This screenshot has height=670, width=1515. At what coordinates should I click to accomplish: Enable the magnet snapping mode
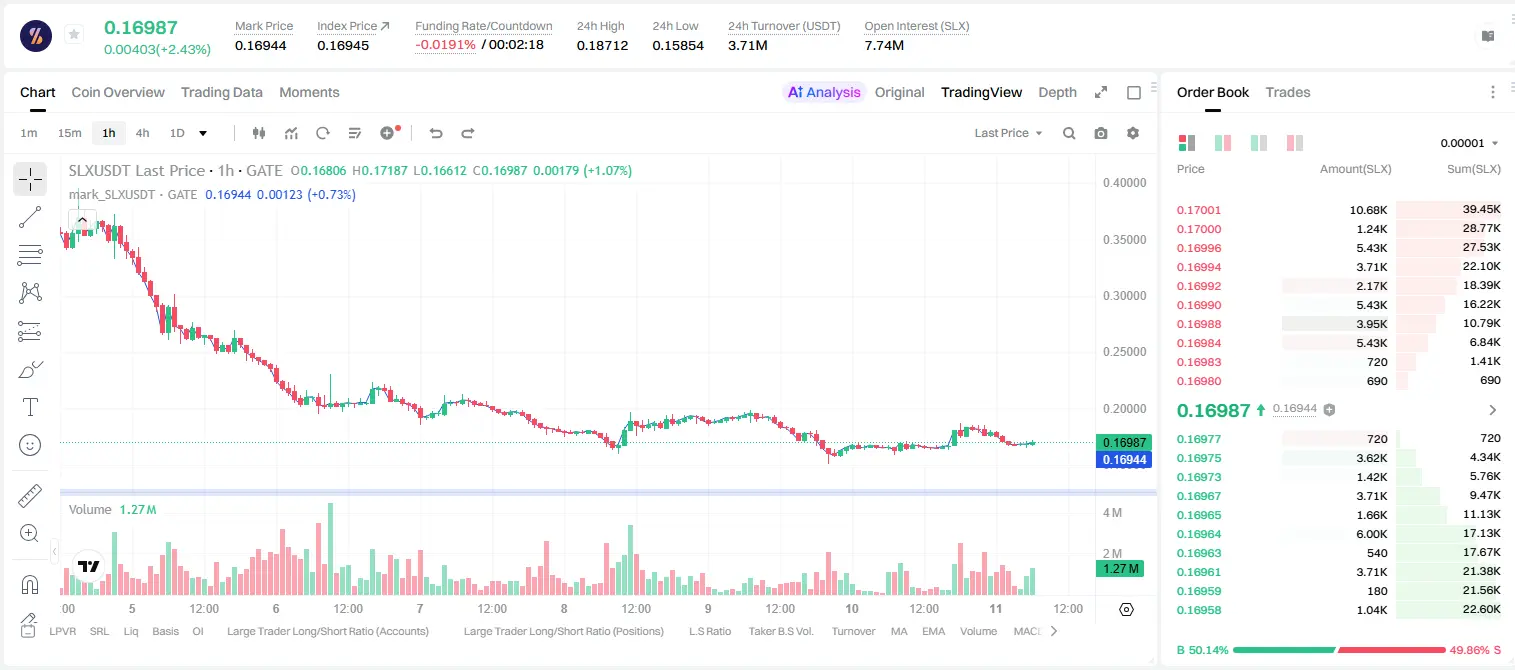tap(30, 585)
